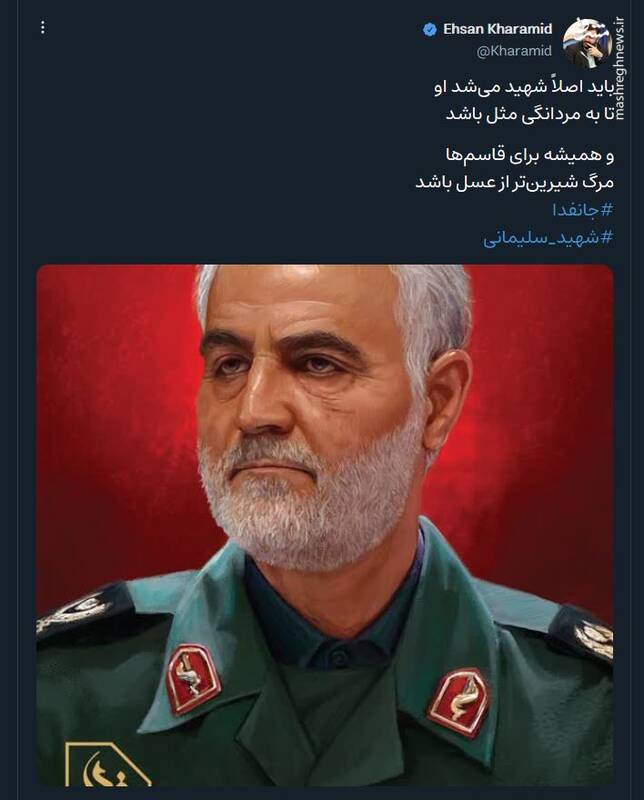
Task: Open the #جانفدا hashtag
Action: (x=582, y=209)
